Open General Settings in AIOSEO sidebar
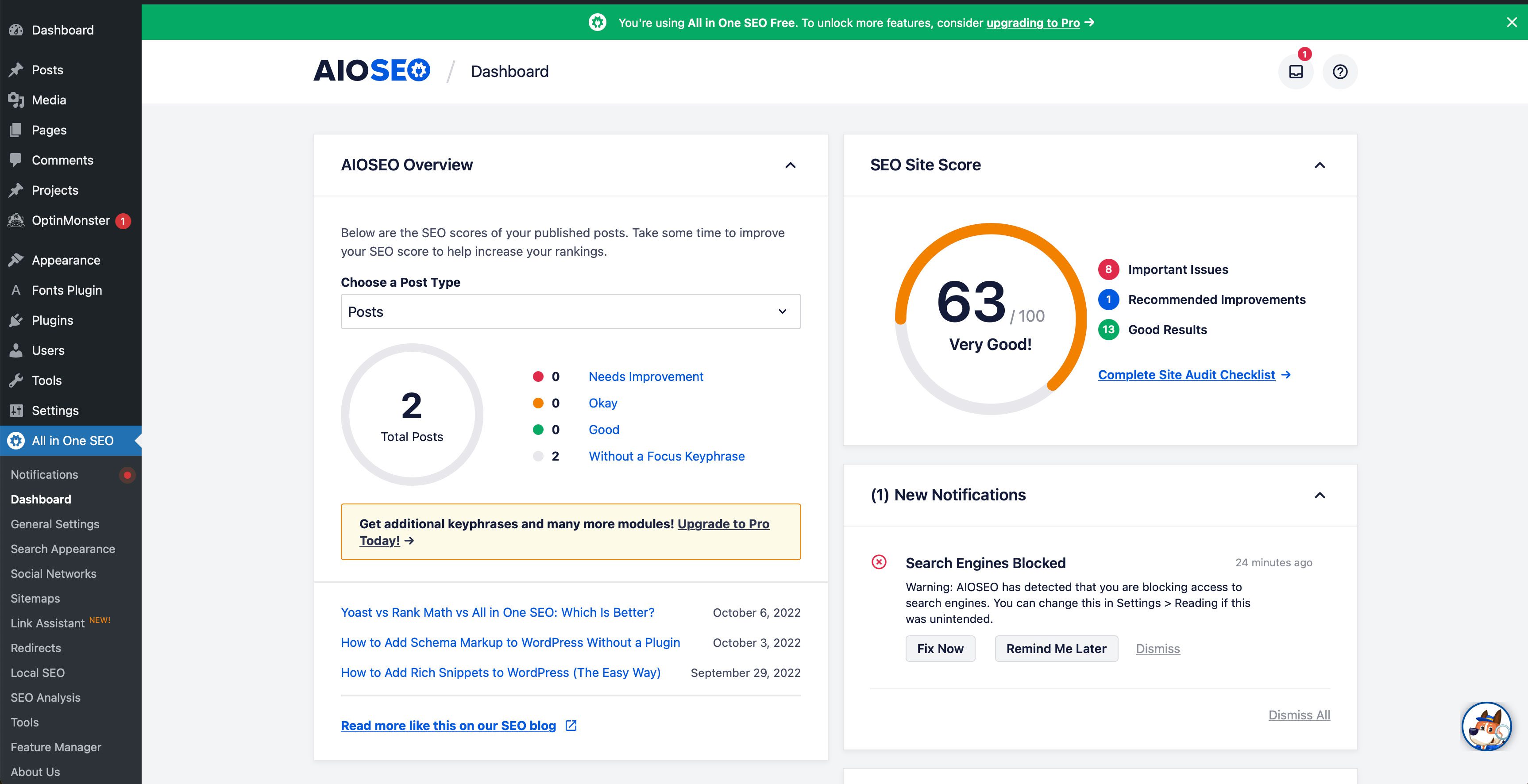 [x=54, y=524]
